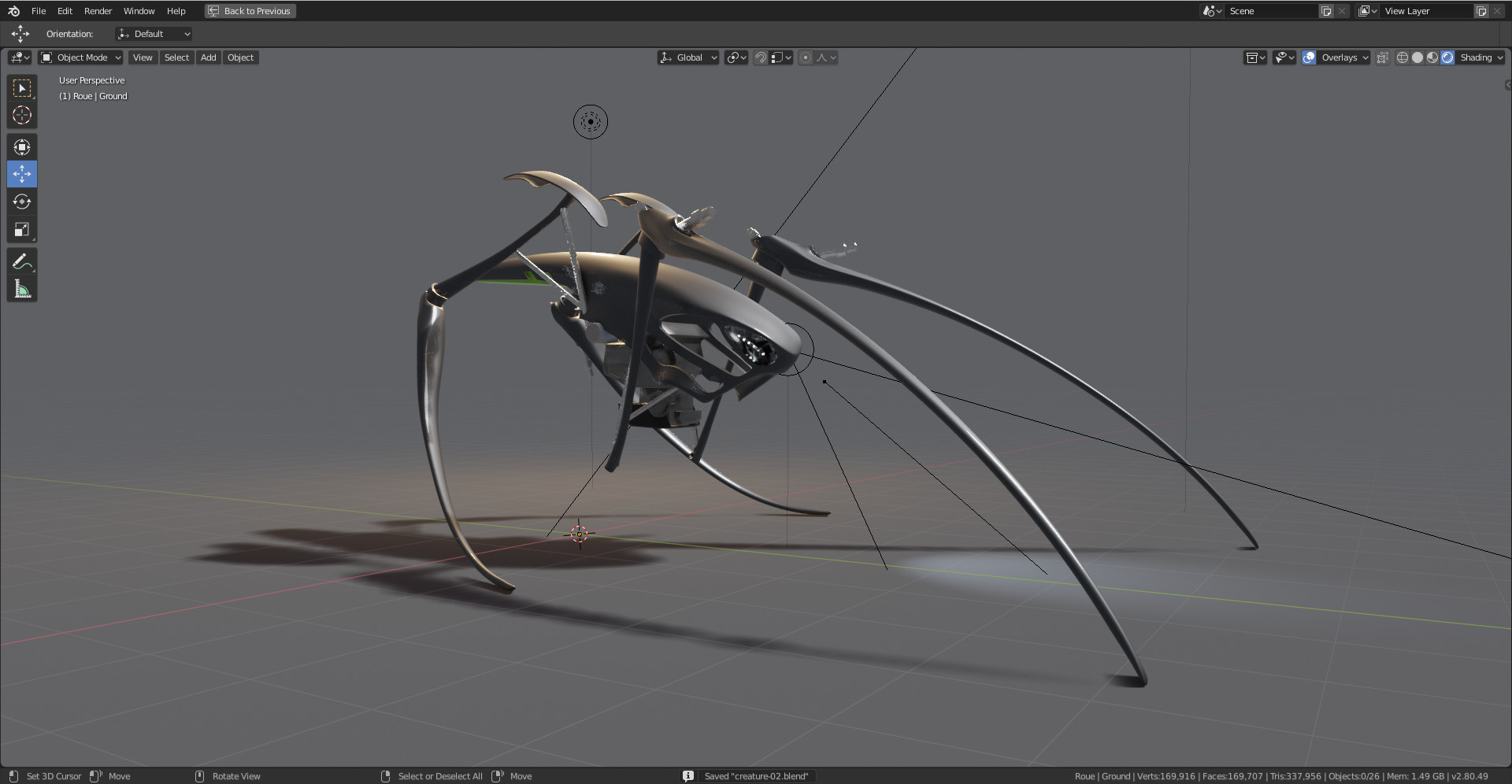Remove the View Layer with the X icon
The image size is (1512, 784).
(1497, 11)
